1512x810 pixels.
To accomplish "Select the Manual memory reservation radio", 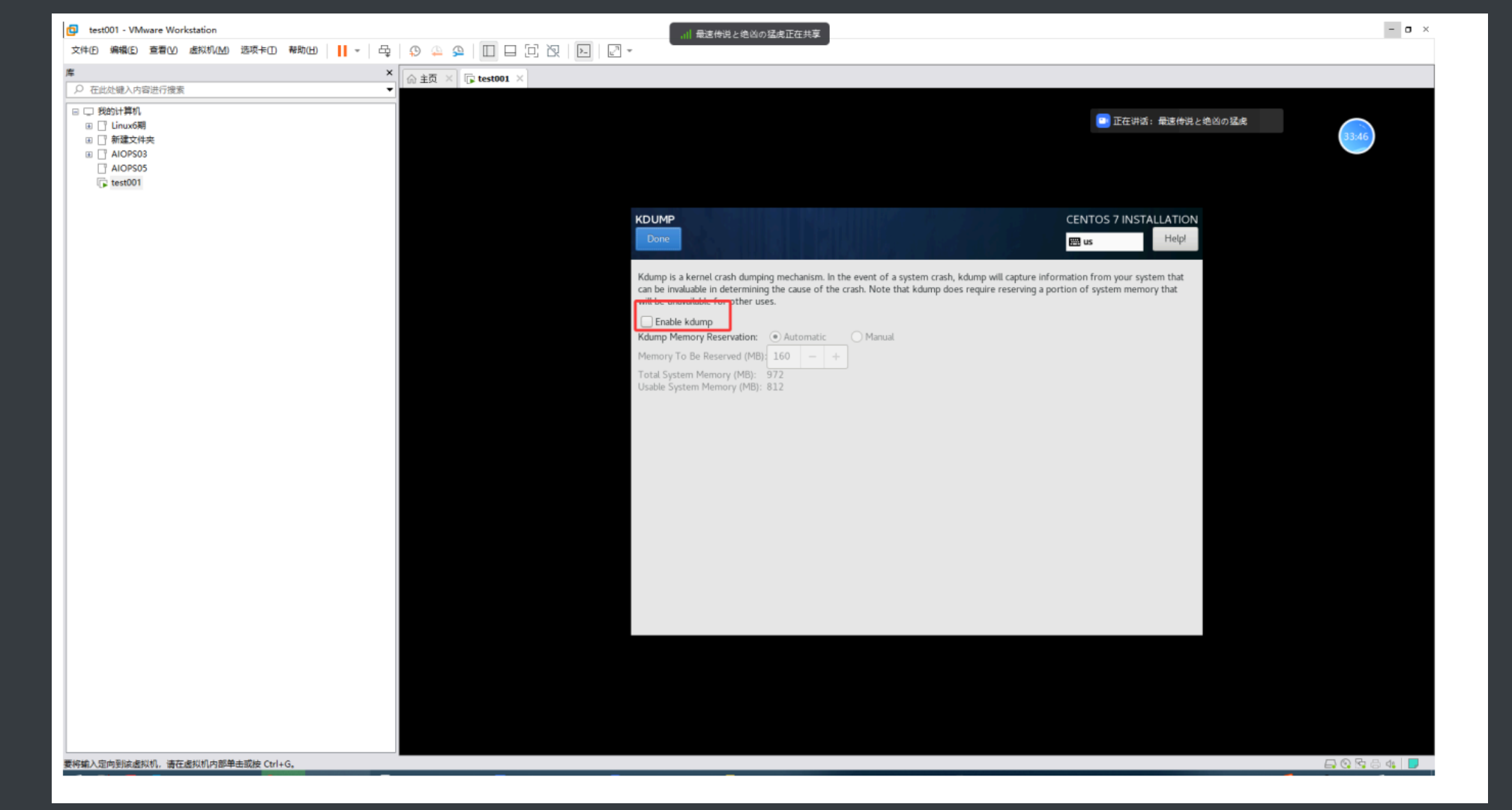I will [857, 337].
